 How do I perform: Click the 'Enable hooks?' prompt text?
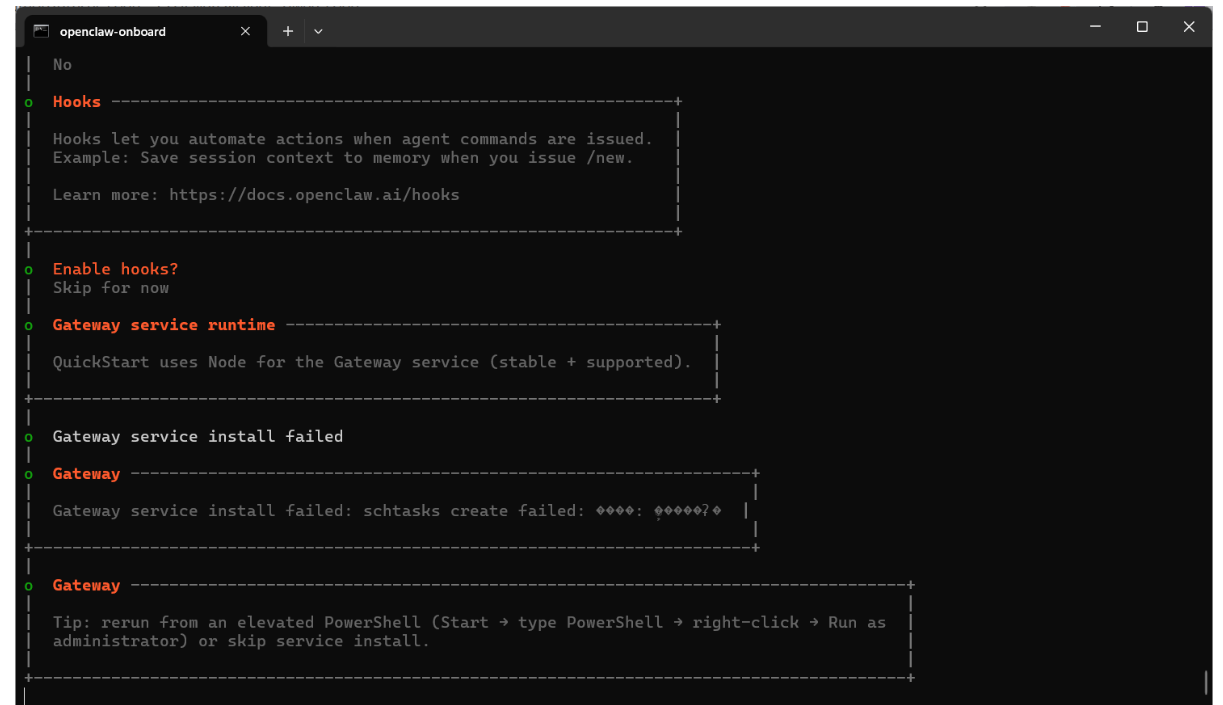click(115, 269)
